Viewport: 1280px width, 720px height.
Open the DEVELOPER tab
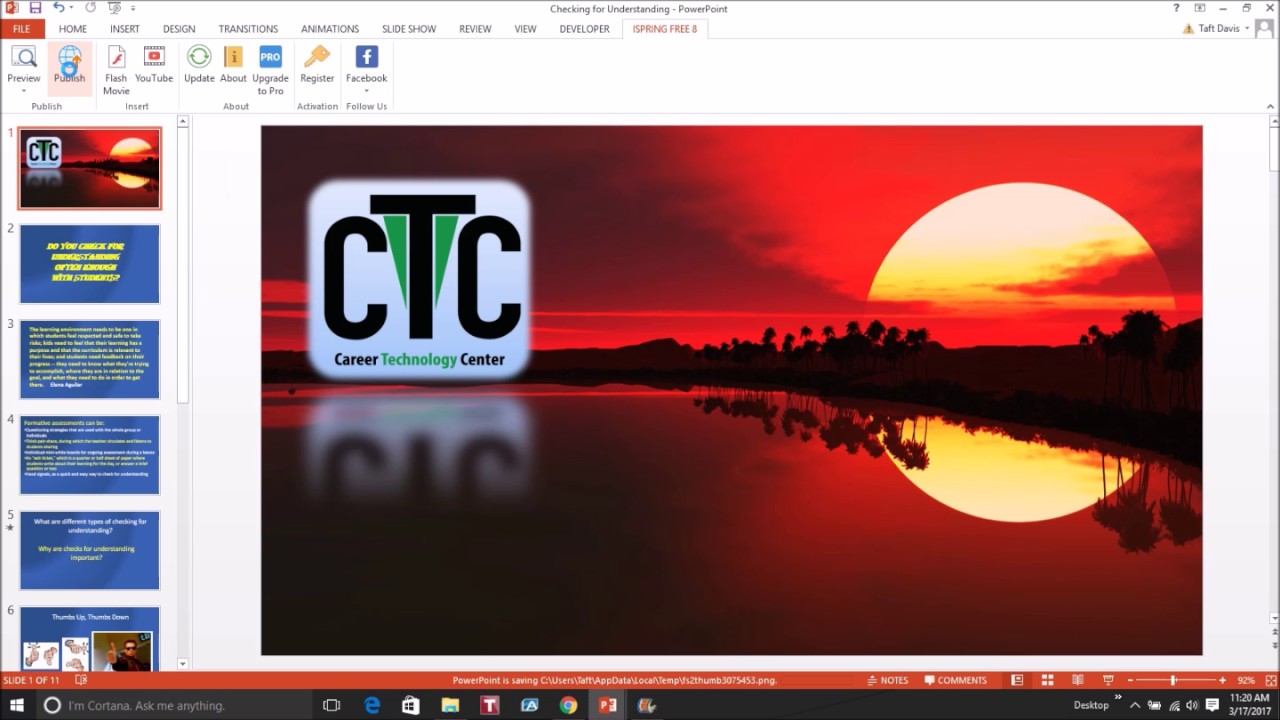click(x=585, y=29)
